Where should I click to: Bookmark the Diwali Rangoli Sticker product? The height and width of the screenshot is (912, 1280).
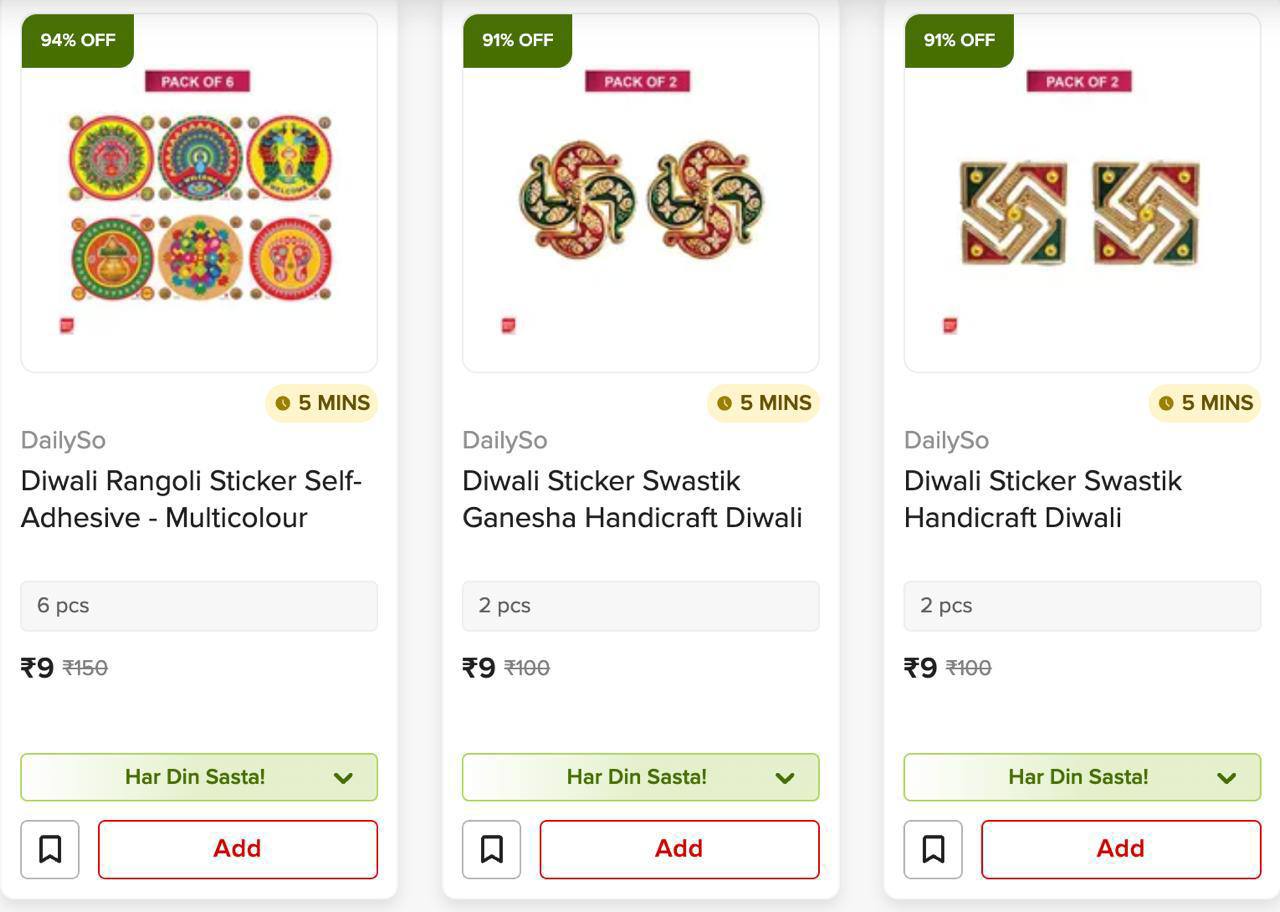click(x=50, y=849)
